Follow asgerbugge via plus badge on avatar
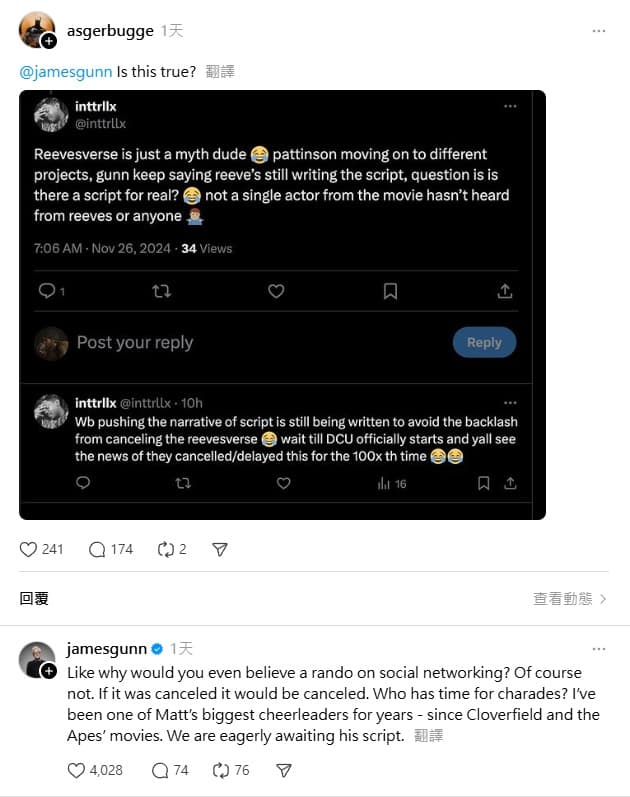Image resolution: width=630 pixels, height=797 pixels. [x=49, y=41]
